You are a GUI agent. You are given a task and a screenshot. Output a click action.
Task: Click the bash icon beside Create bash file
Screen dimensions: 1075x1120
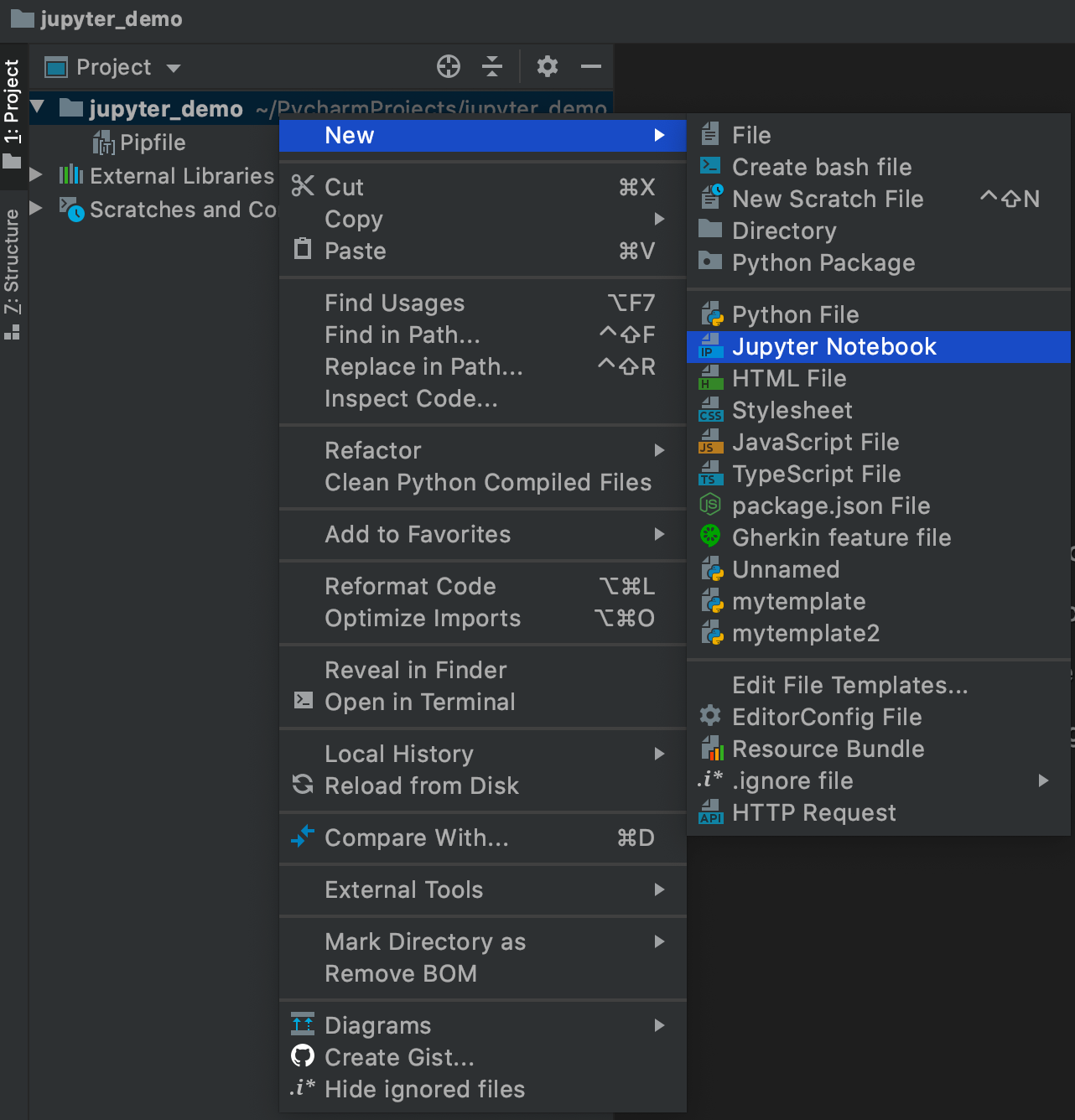(x=710, y=165)
